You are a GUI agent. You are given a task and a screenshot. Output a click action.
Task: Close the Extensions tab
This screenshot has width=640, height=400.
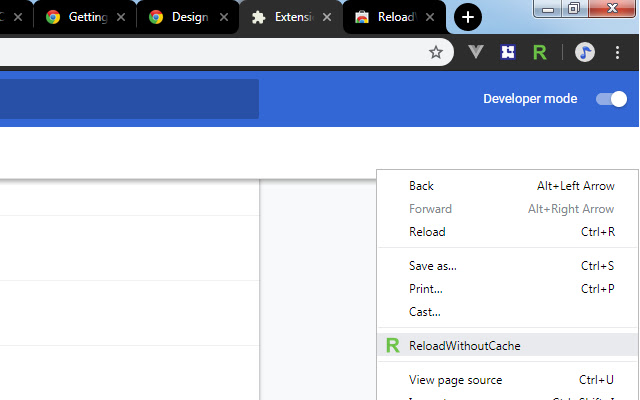327,17
